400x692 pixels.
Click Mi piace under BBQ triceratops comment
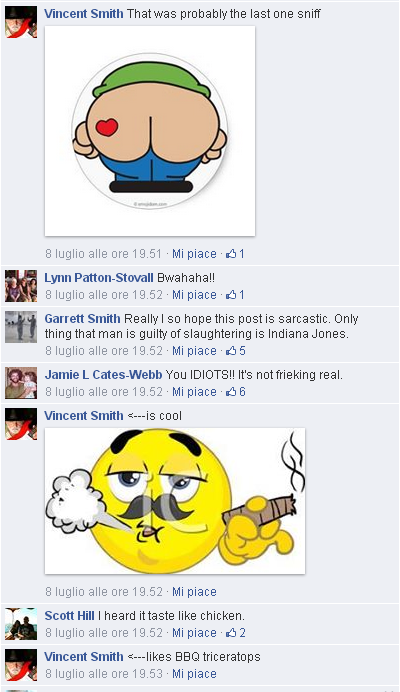pos(194,674)
